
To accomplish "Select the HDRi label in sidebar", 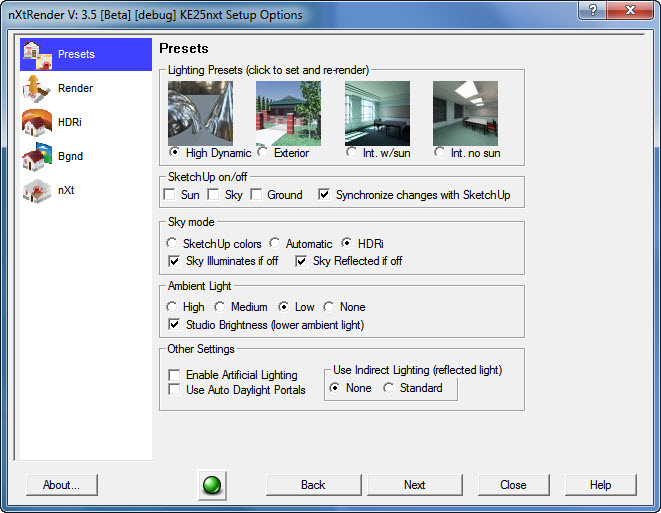I will tap(70, 122).
